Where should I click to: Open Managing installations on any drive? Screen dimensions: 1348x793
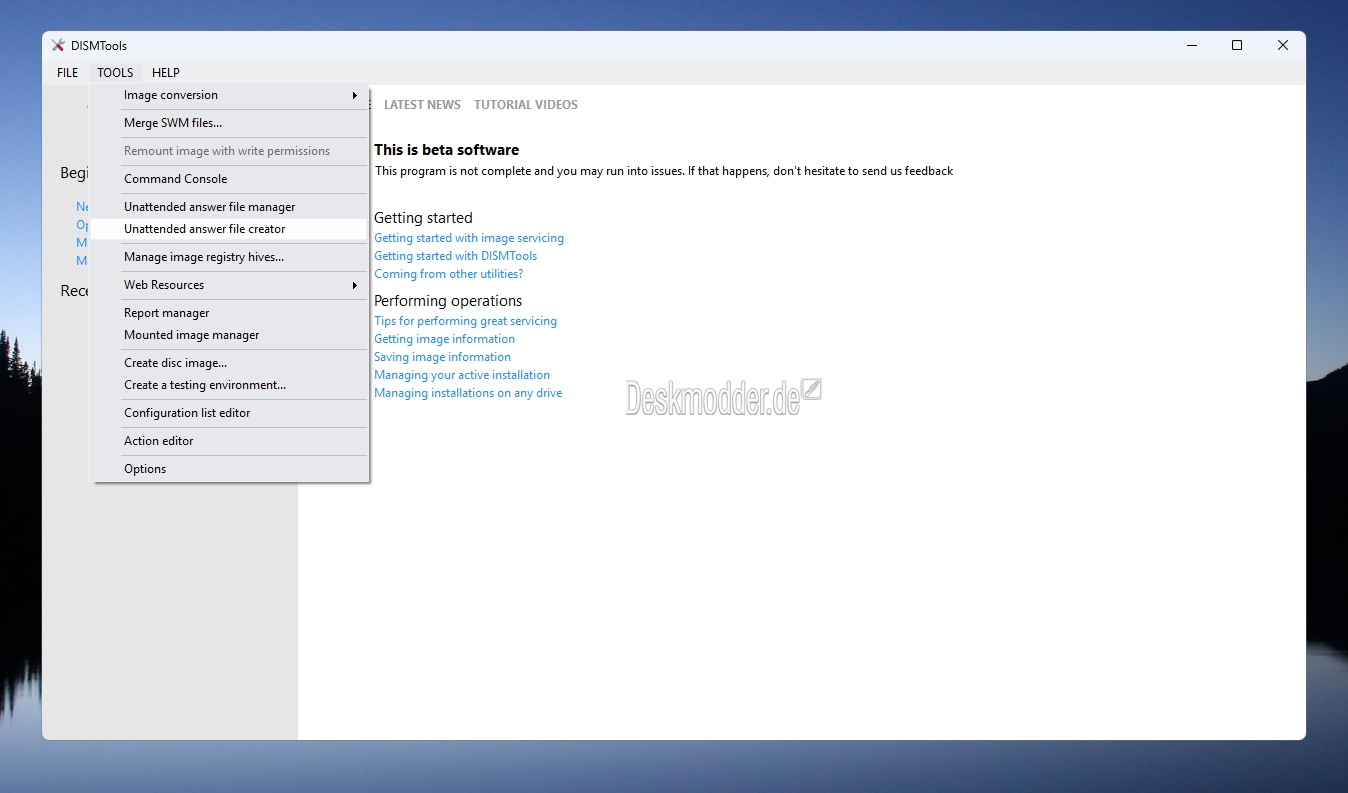pos(468,393)
